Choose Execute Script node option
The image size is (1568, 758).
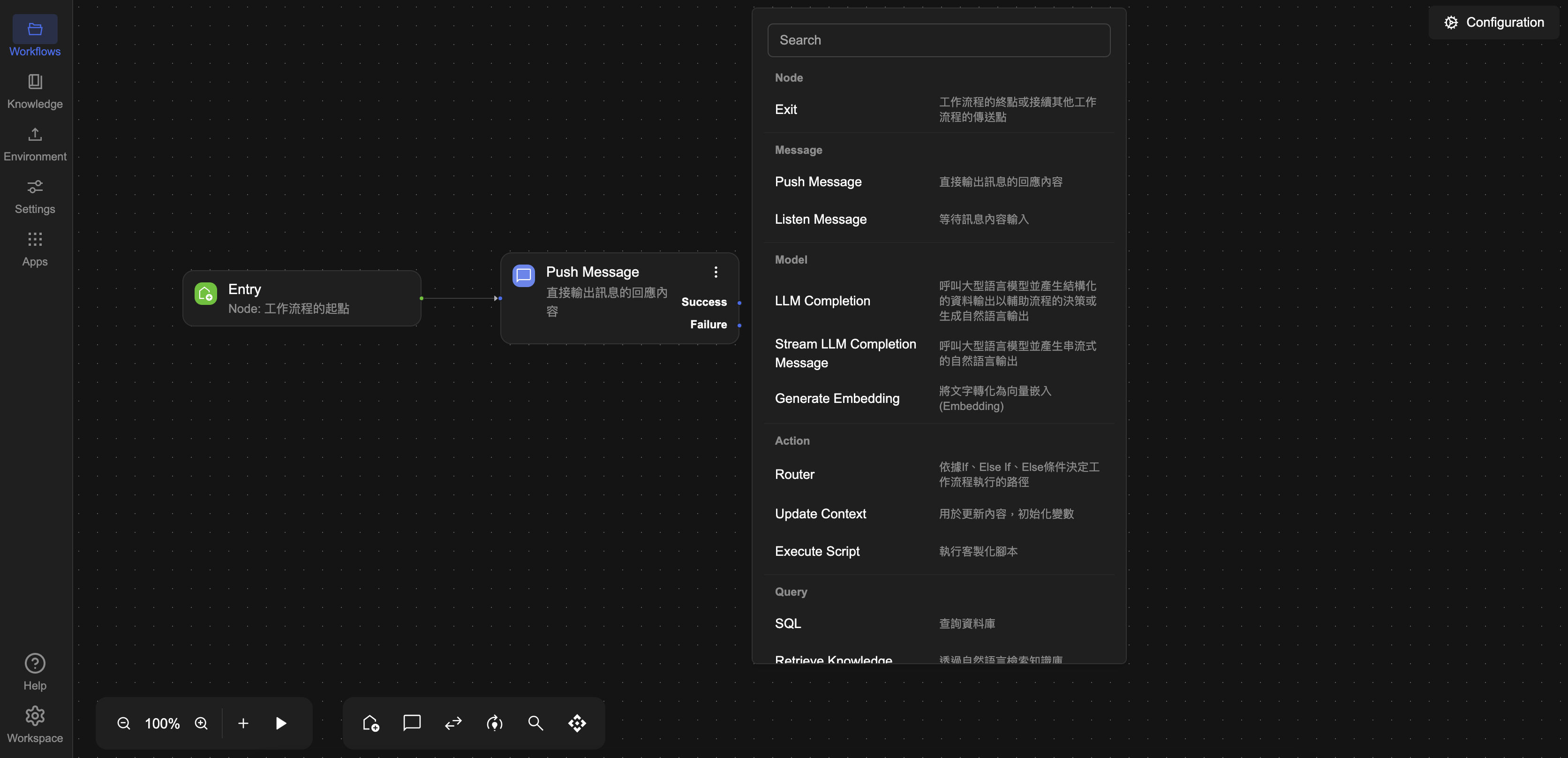(817, 551)
